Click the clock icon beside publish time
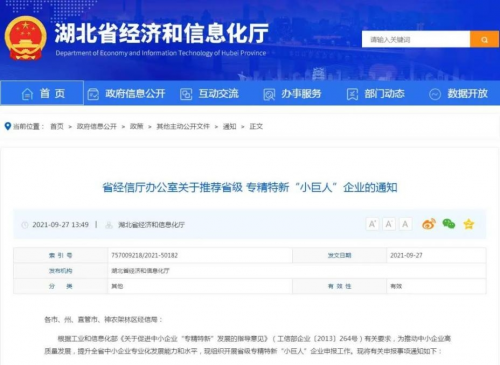 tap(25, 225)
